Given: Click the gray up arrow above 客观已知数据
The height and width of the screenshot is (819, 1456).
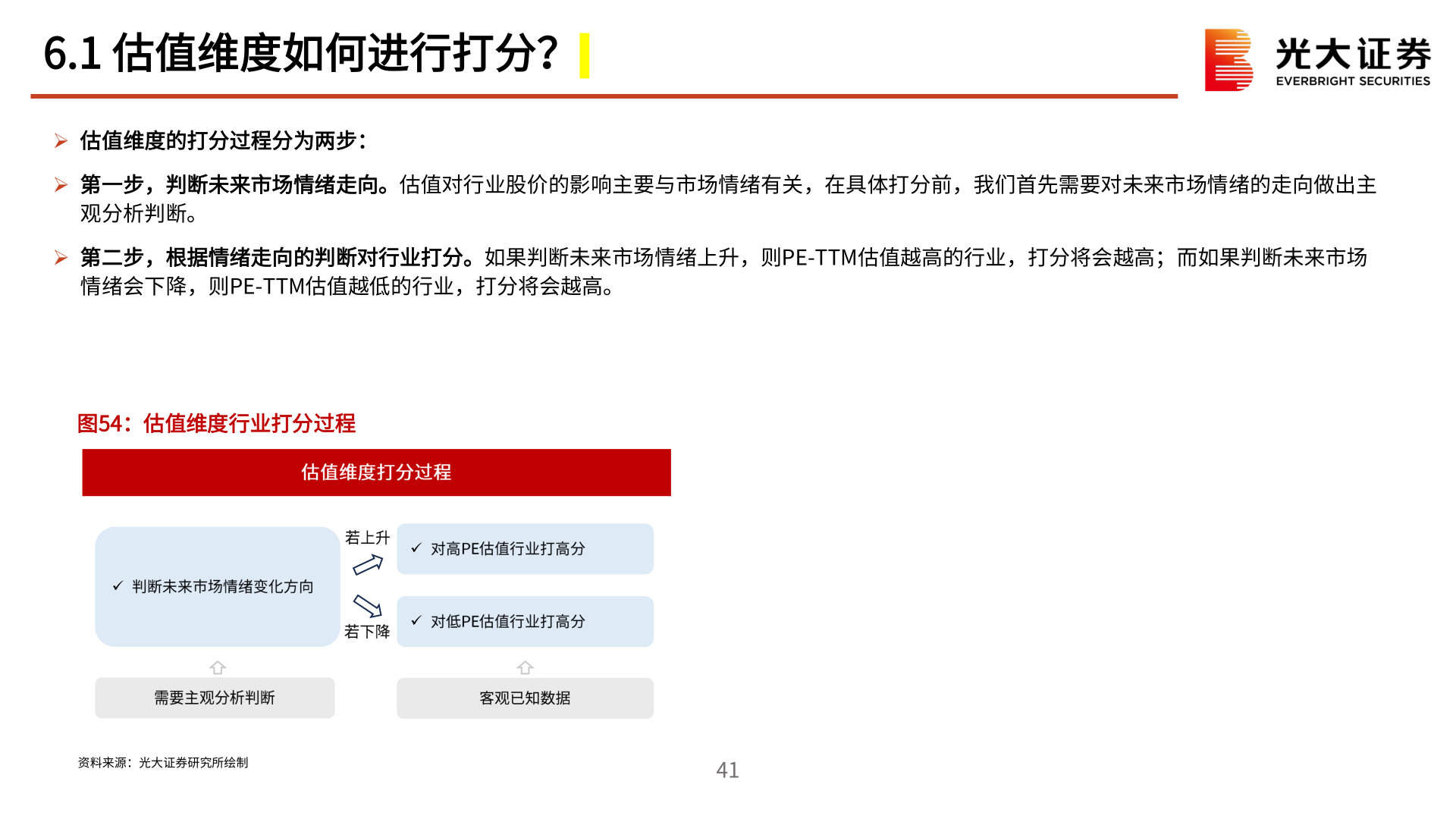Looking at the screenshot, I should [x=526, y=668].
